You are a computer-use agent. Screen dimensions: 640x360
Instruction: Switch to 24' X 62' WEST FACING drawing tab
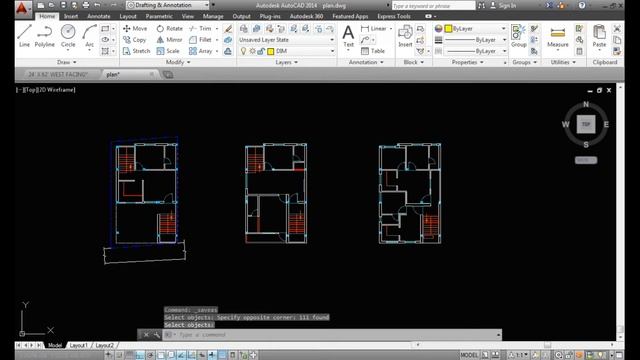[x=58, y=74]
